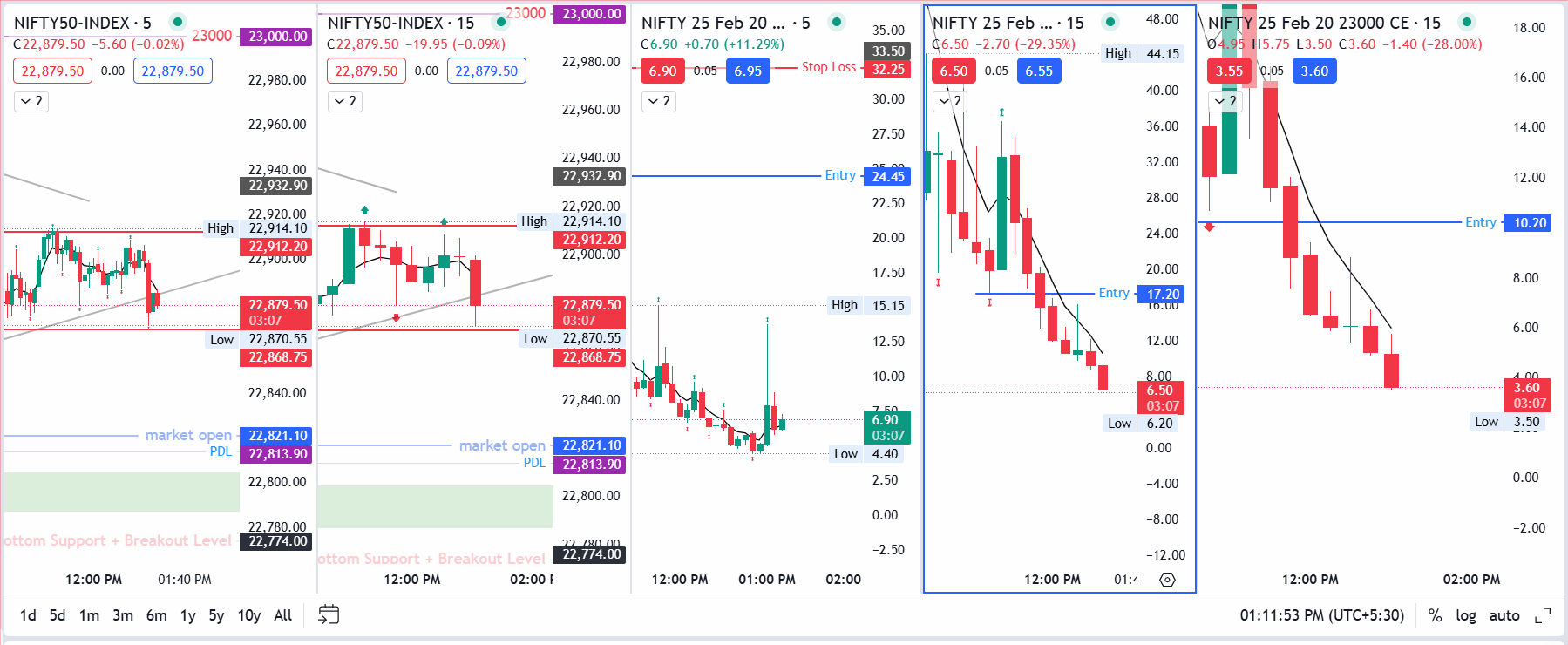Image resolution: width=1568 pixels, height=645 pixels.
Task: Click 22,774.00 price label in first chart
Action: pyautogui.click(x=276, y=541)
